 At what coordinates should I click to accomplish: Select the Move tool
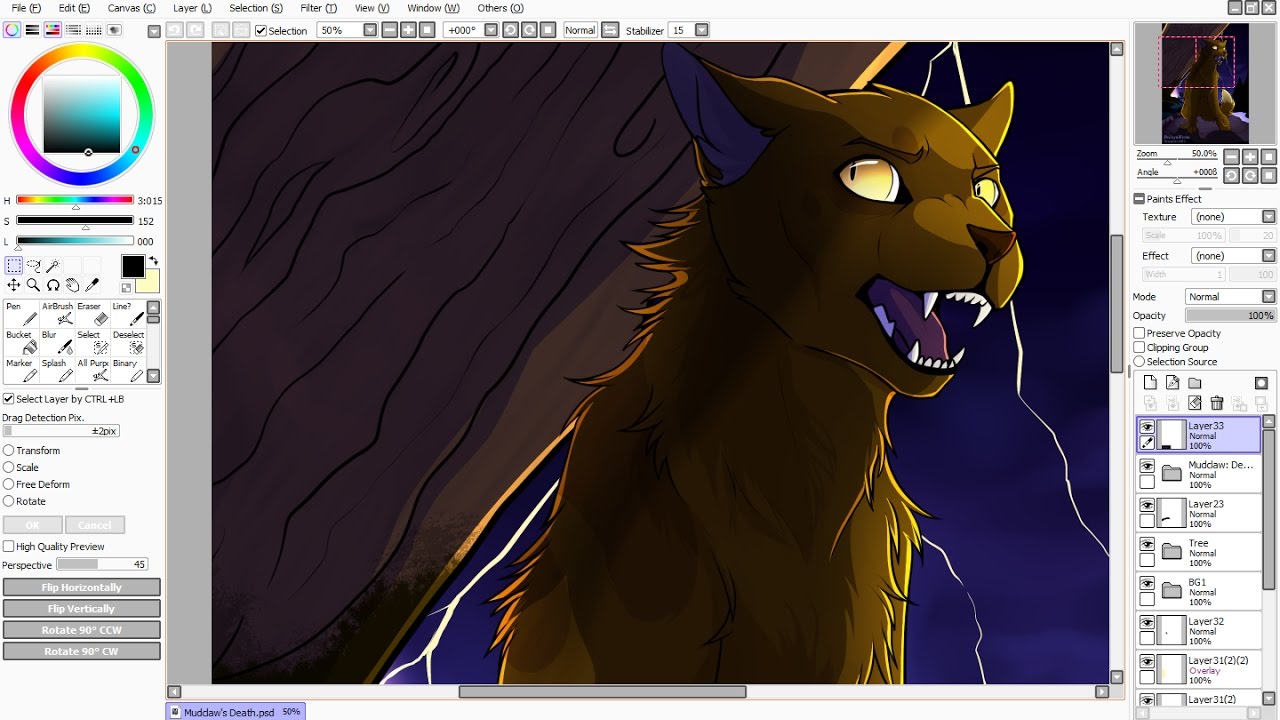coord(14,285)
